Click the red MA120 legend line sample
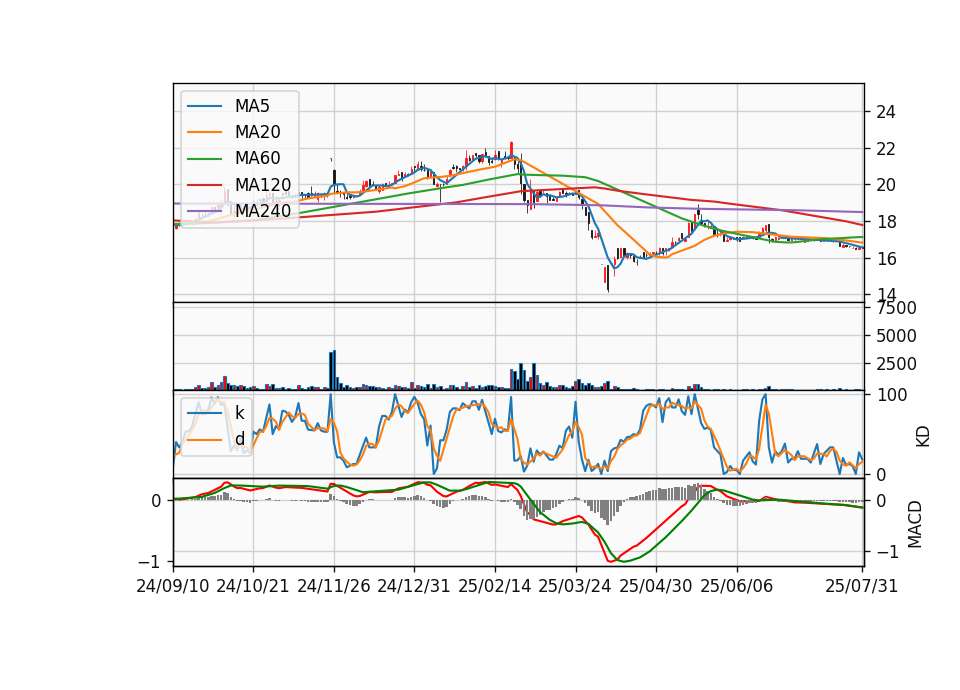 (204, 185)
